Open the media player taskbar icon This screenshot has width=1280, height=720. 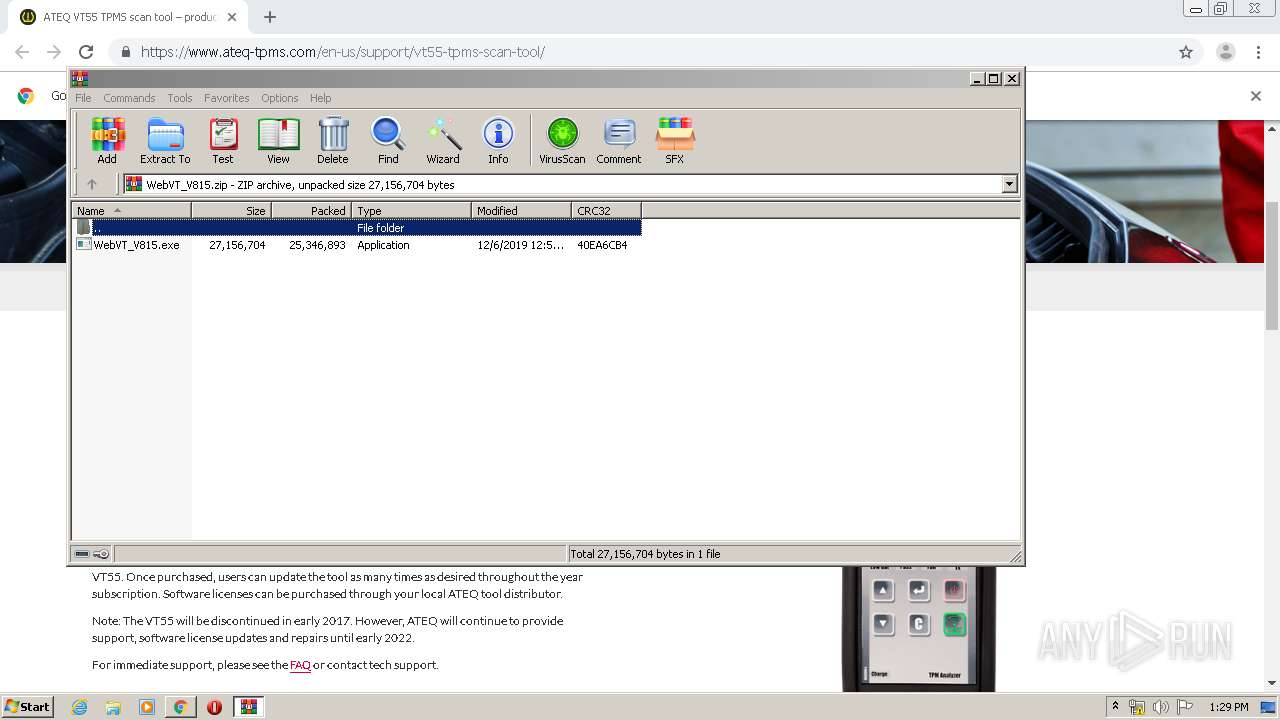[x=147, y=707]
